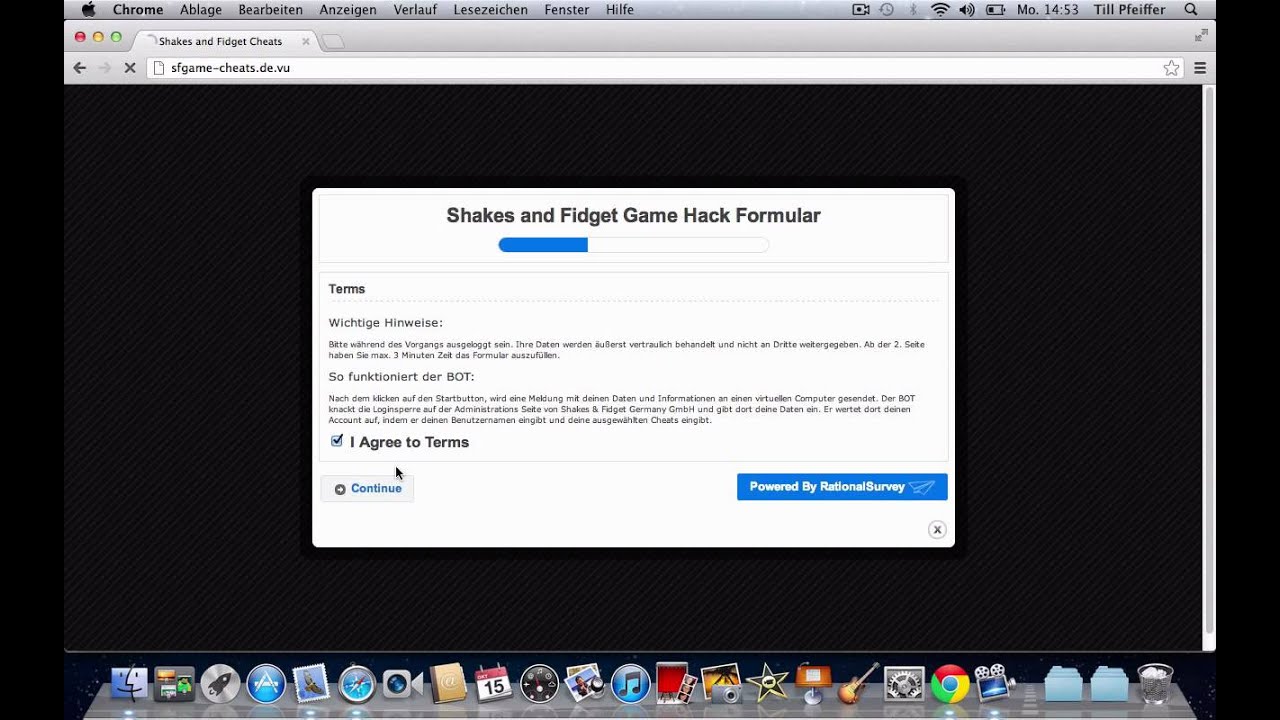Click the blue form progress bar

click(x=634, y=244)
